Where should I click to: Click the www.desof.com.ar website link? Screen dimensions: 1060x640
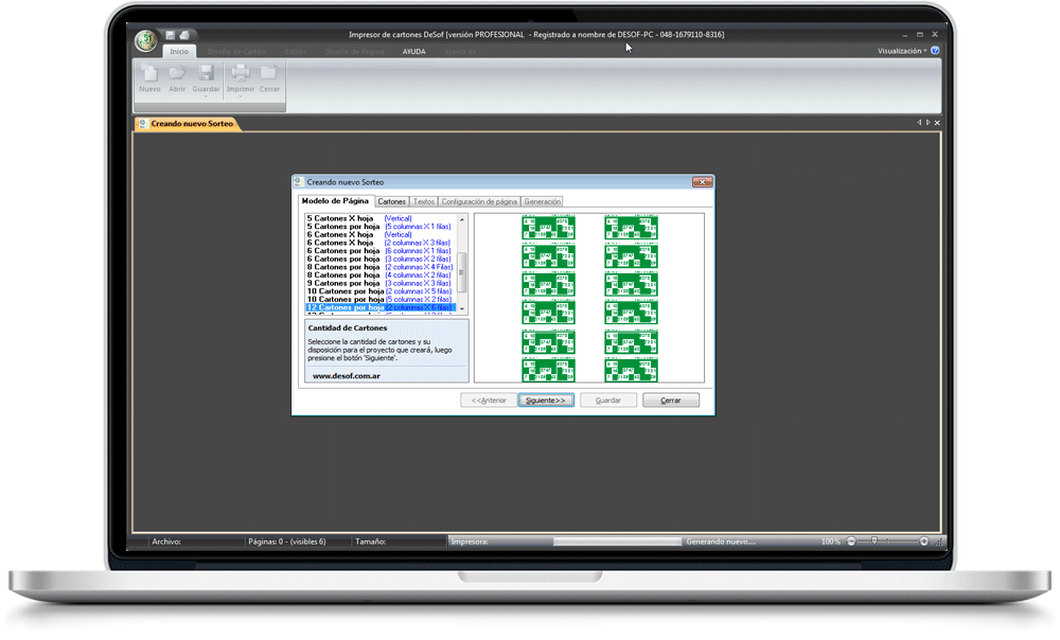pyautogui.click(x=346, y=376)
